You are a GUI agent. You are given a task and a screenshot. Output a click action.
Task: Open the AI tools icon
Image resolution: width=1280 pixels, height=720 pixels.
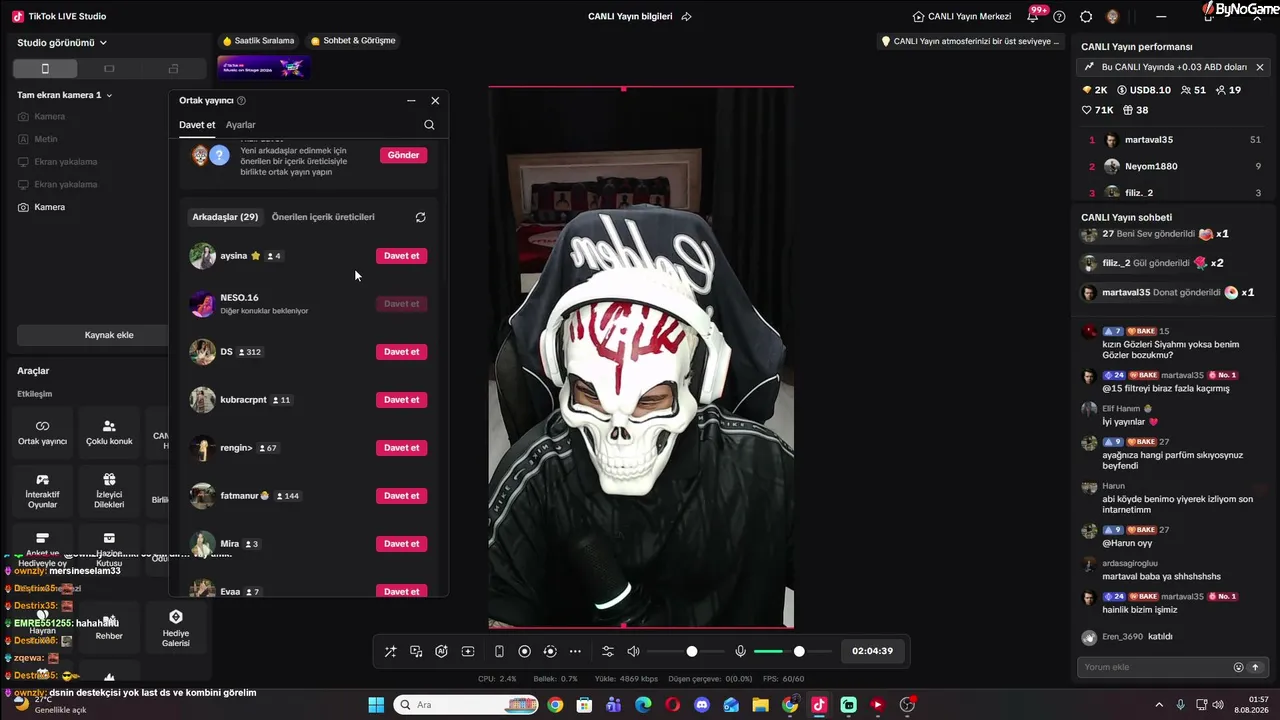[x=441, y=651]
